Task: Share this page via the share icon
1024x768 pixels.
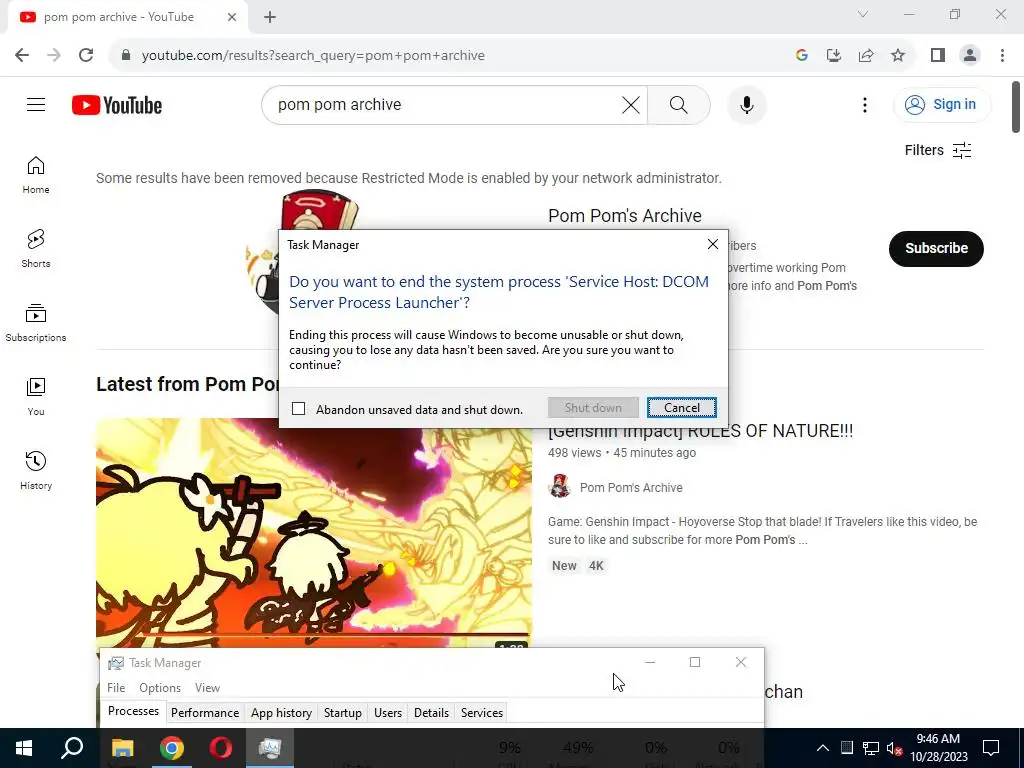Action: pyautogui.click(x=866, y=55)
